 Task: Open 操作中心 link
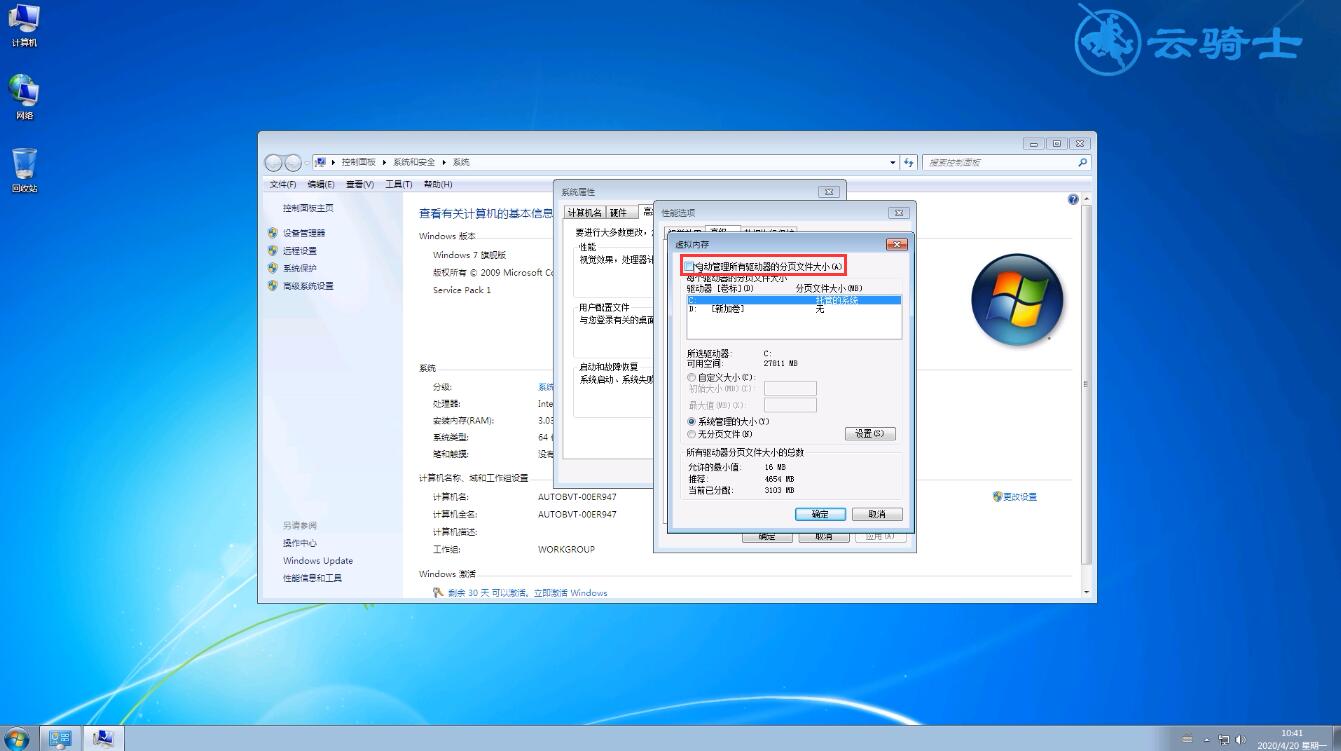300,543
